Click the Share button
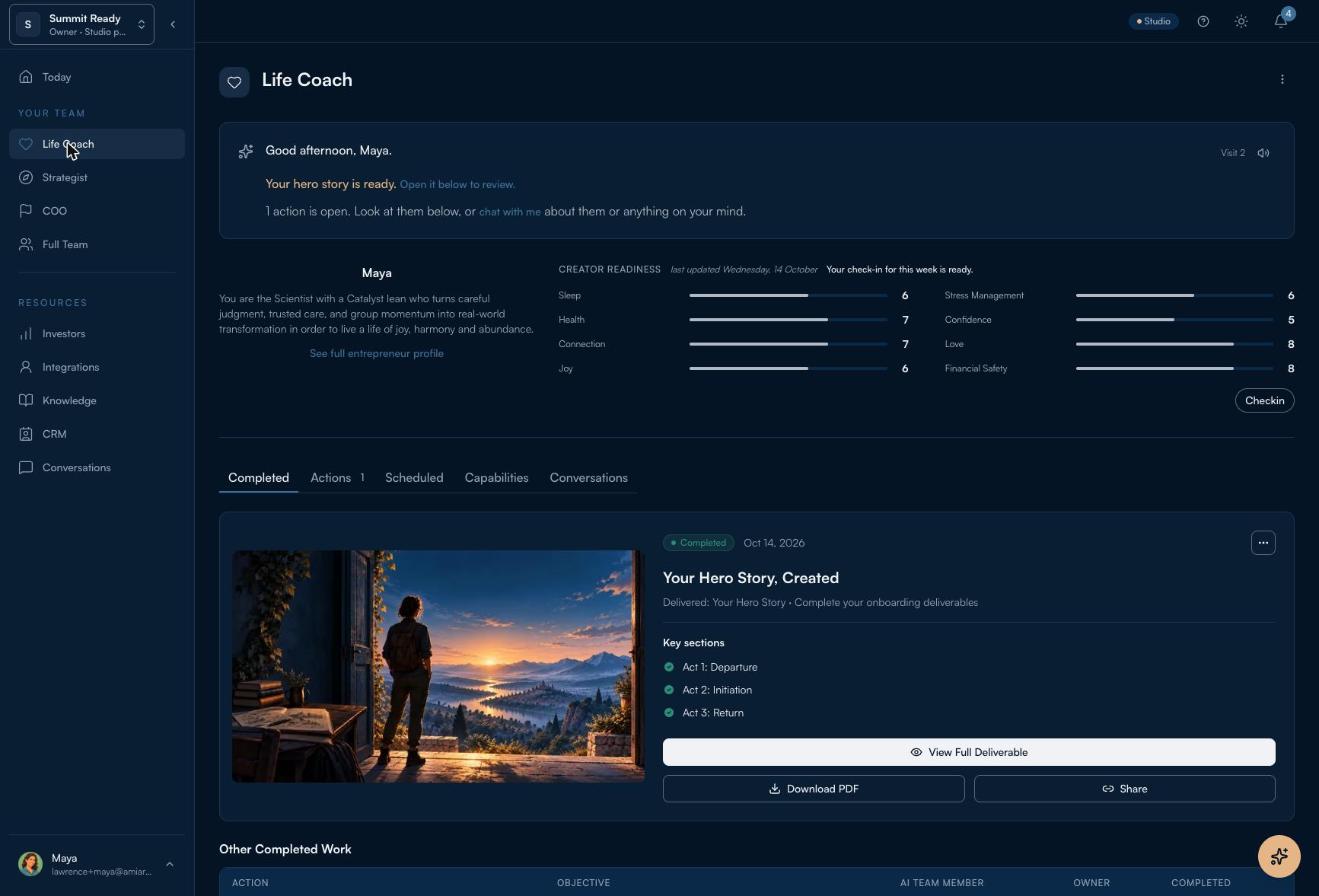Viewport: 1319px width, 896px height. coord(1124,789)
